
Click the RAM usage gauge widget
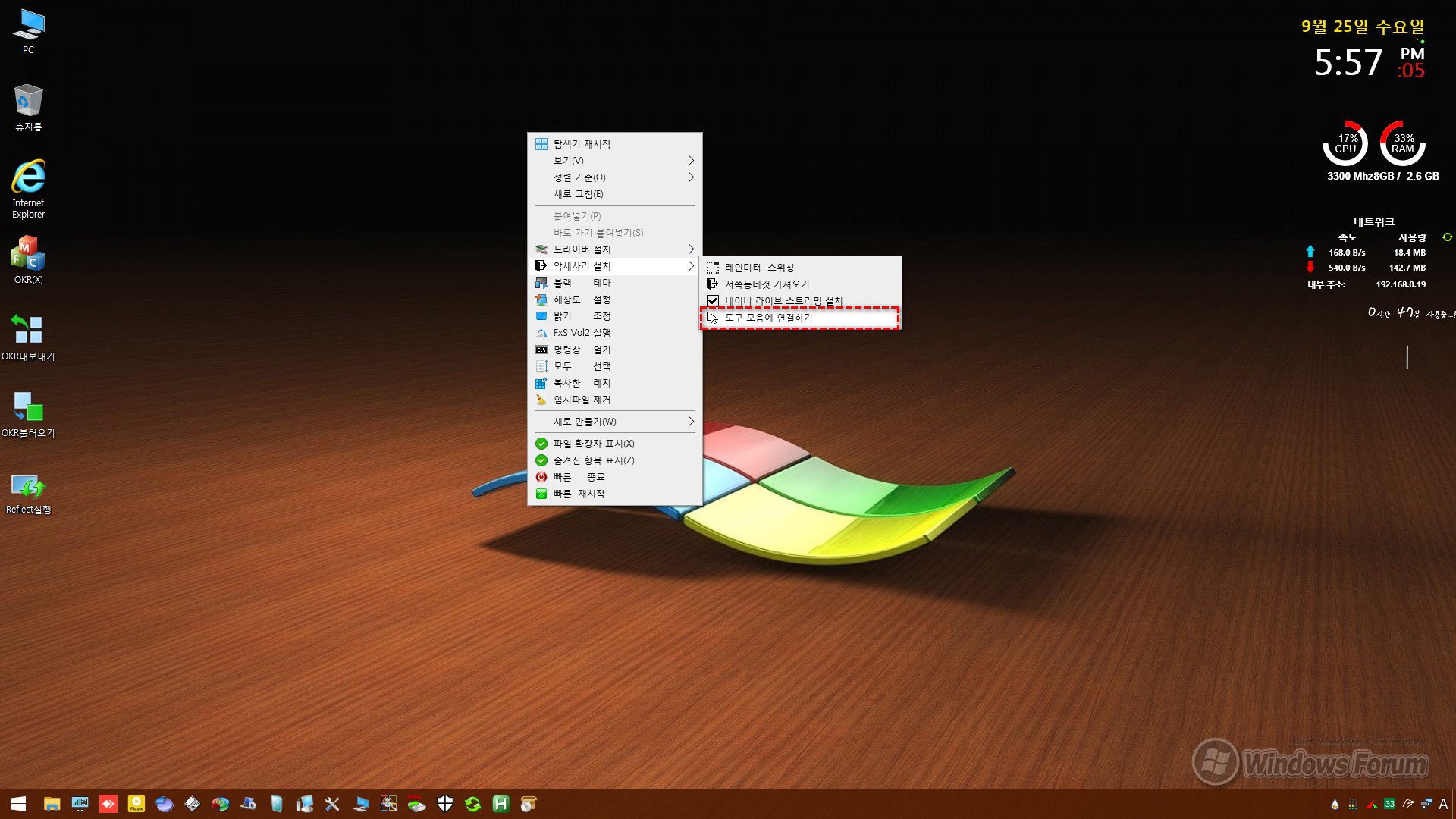(1403, 143)
